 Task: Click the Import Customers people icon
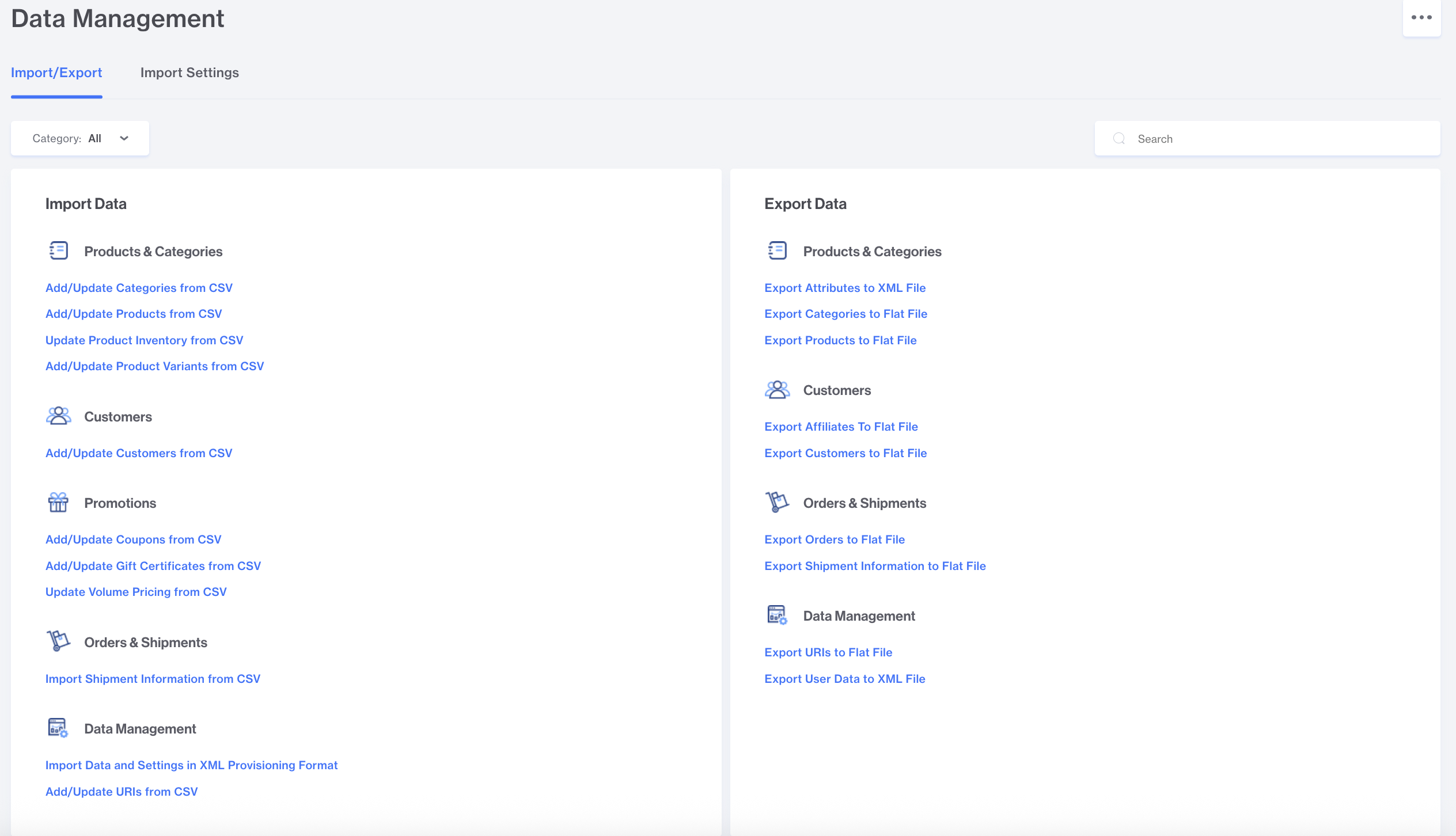coord(58,416)
